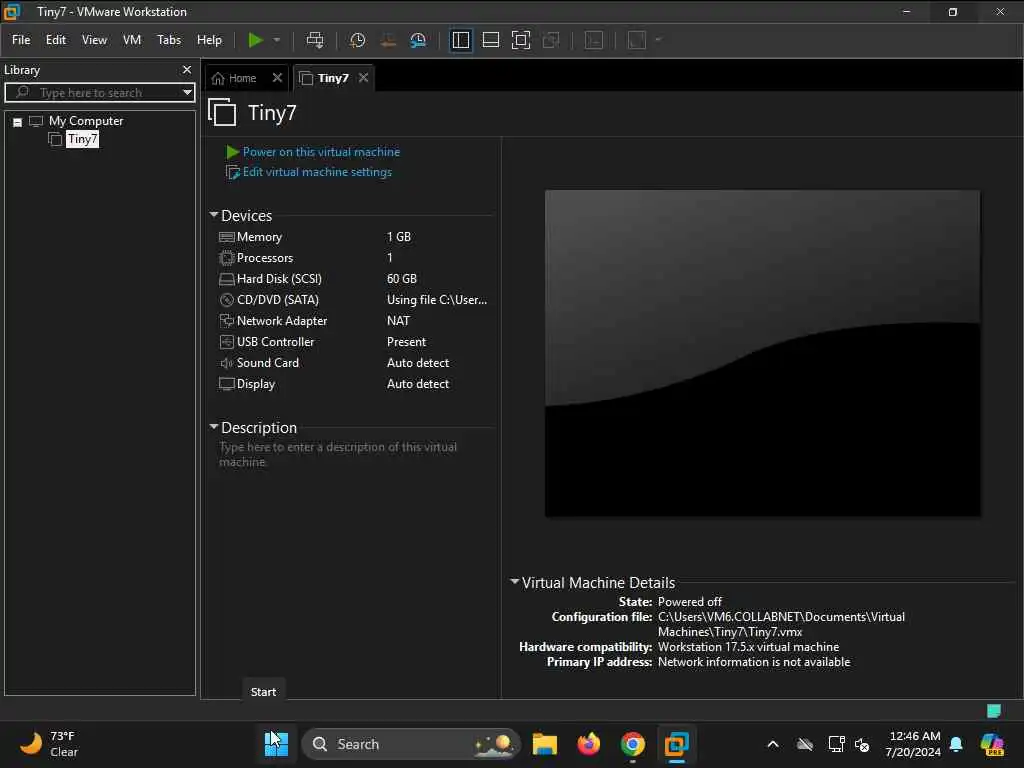Click the Hard Disk (SCSI) device entry
The image size is (1024, 768).
coord(279,279)
